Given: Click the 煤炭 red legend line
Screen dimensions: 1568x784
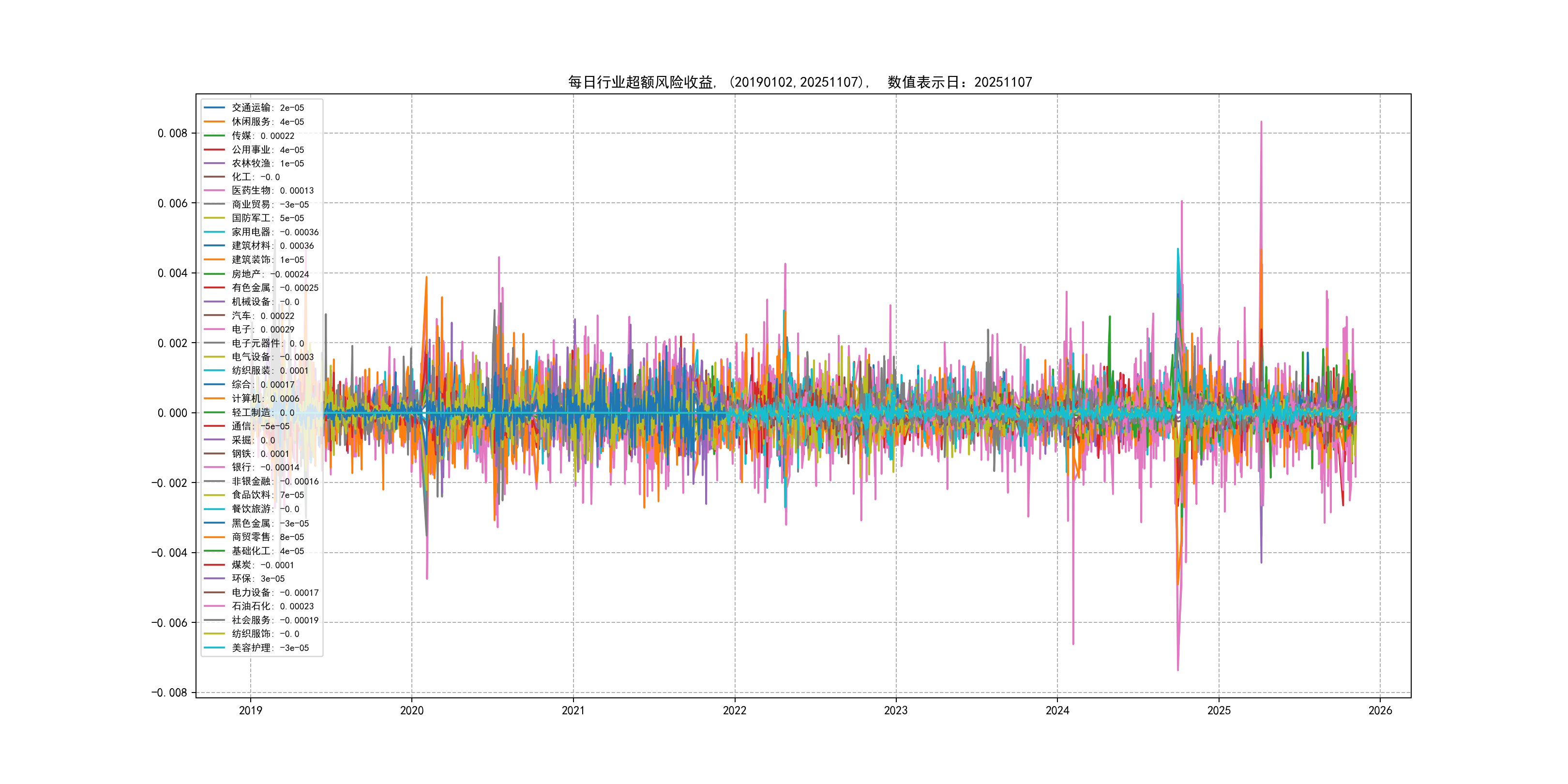Looking at the screenshot, I should [214, 565].
